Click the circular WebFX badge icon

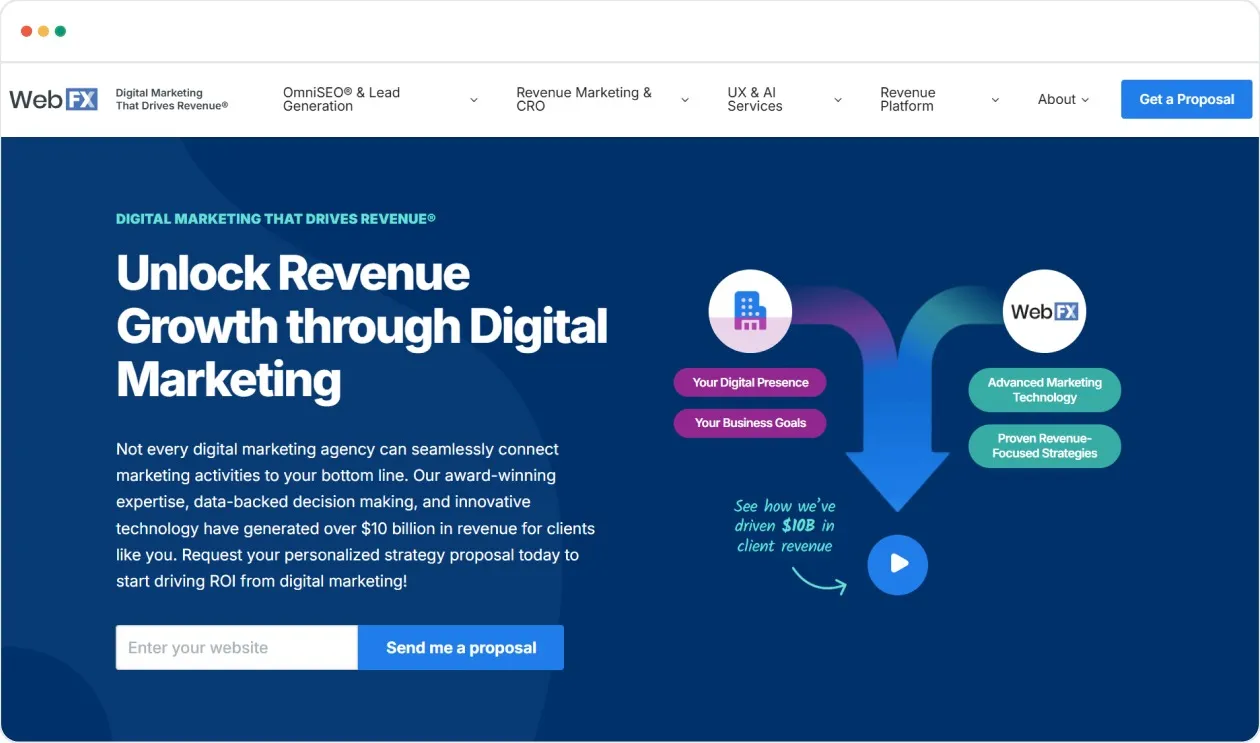[x=1044, y=311]
